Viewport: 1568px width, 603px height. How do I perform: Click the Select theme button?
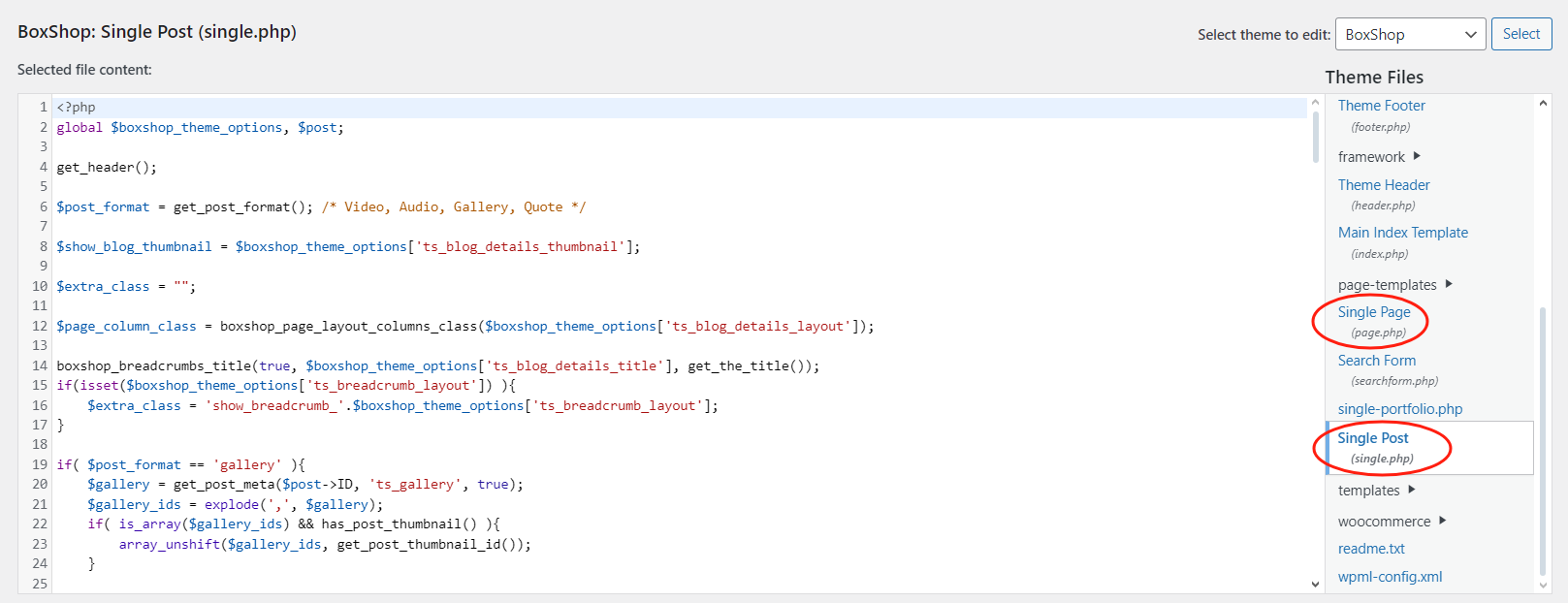[x=1521, y=34]
